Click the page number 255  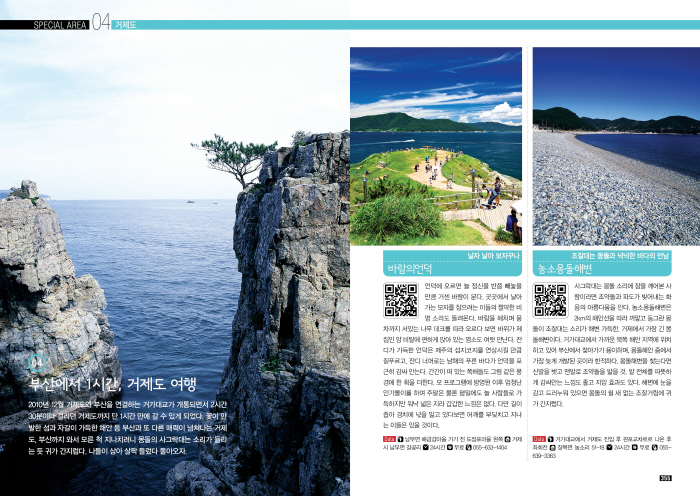pyautogui.click(x=664, y=477)
